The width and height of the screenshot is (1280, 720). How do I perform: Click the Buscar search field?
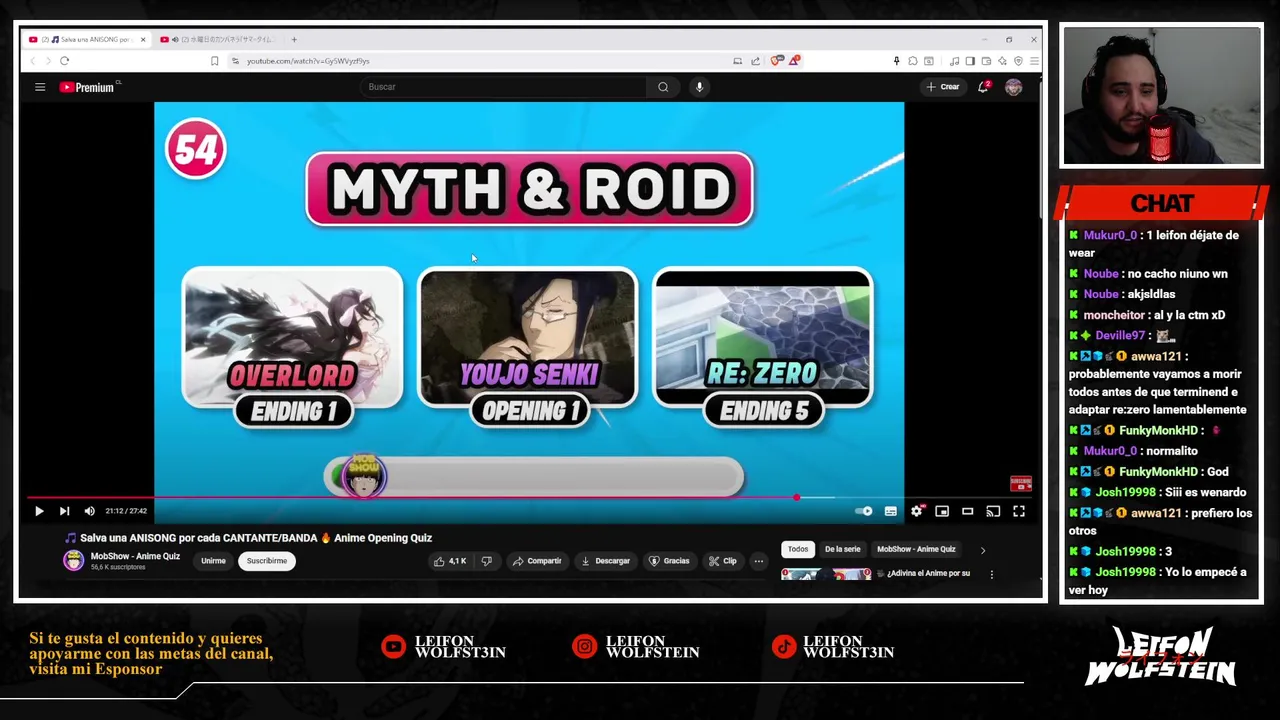[x=505, y=87]
